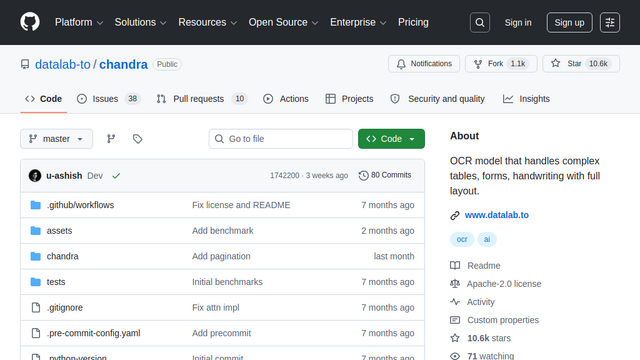View the 80 Commits history

385,175
